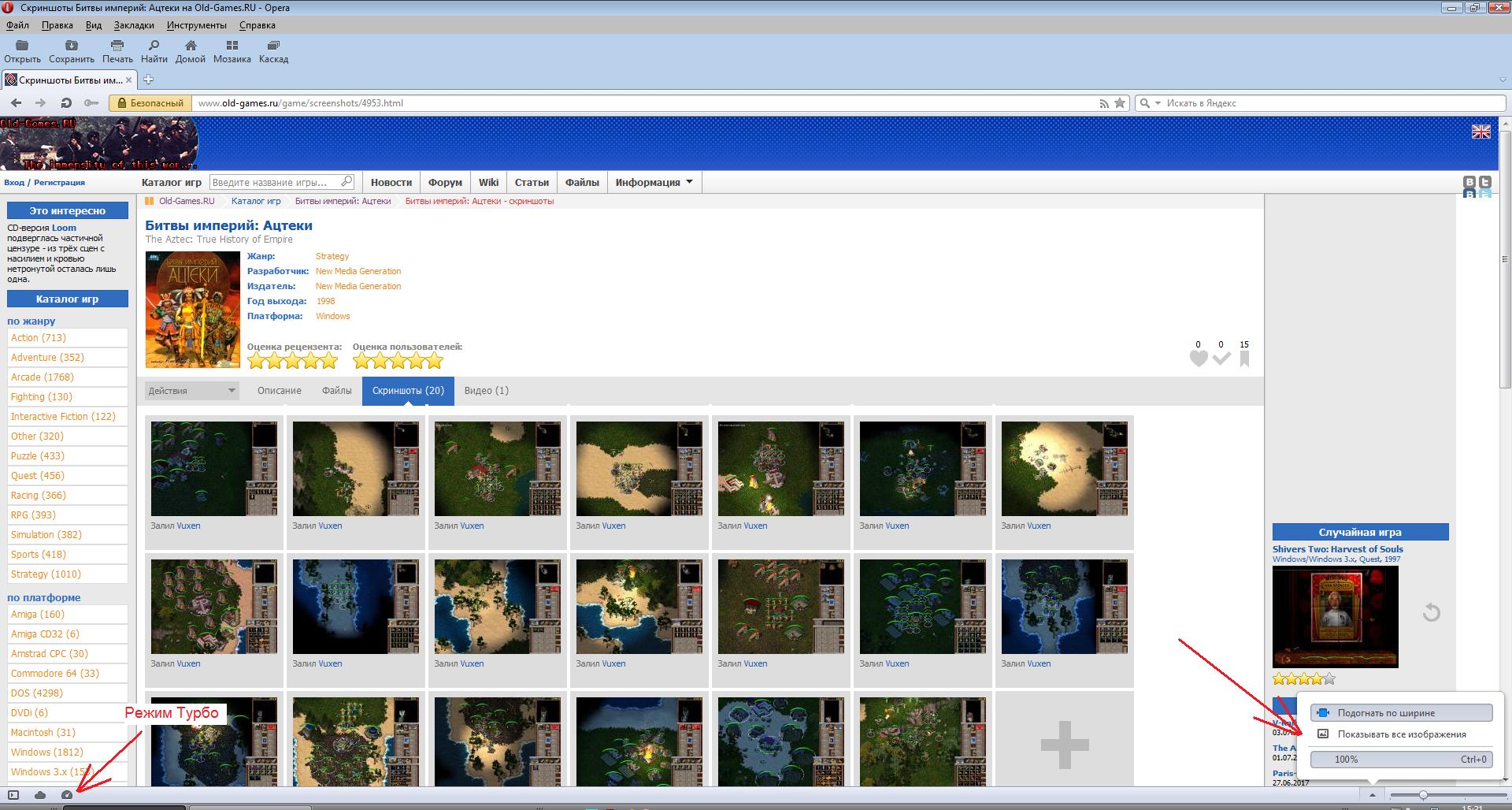The width and height of the screenshot is (1512, 810).
Task: Toggle the bookmark flag icon showing 15
Action: point(1244,359)
